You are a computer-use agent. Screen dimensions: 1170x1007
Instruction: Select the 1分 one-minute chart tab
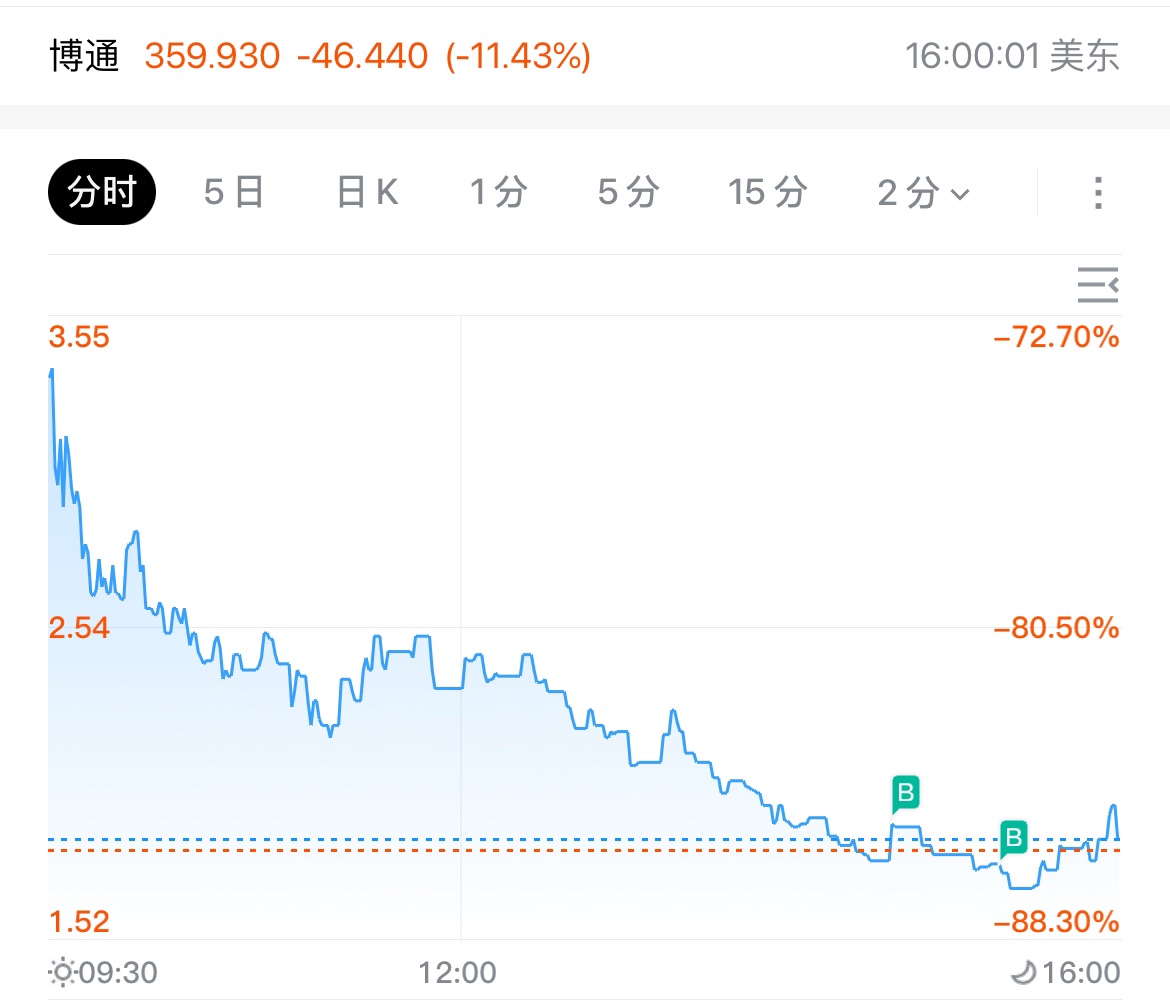tap(498, 192)
